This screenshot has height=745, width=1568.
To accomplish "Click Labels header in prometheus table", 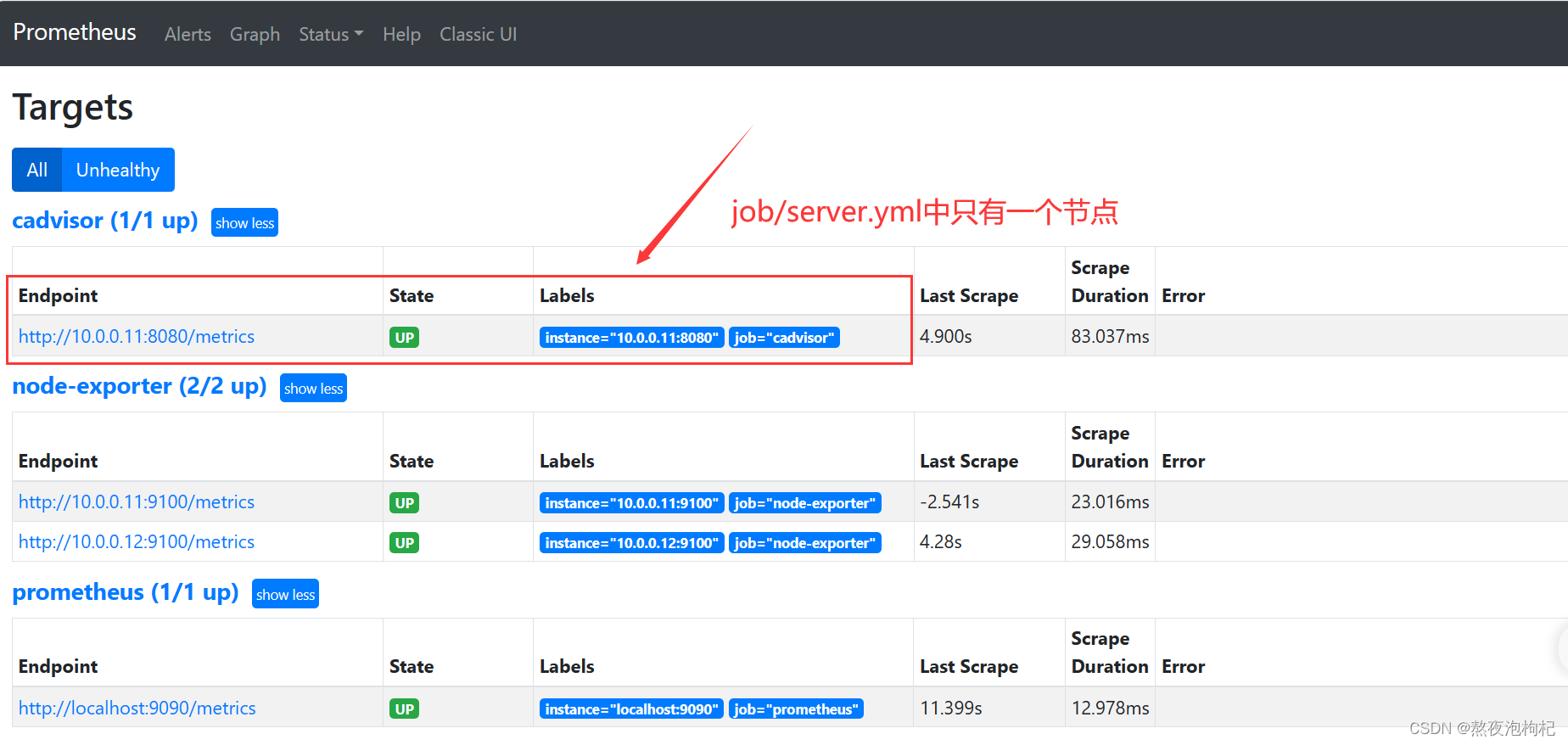I will [567, 666].
